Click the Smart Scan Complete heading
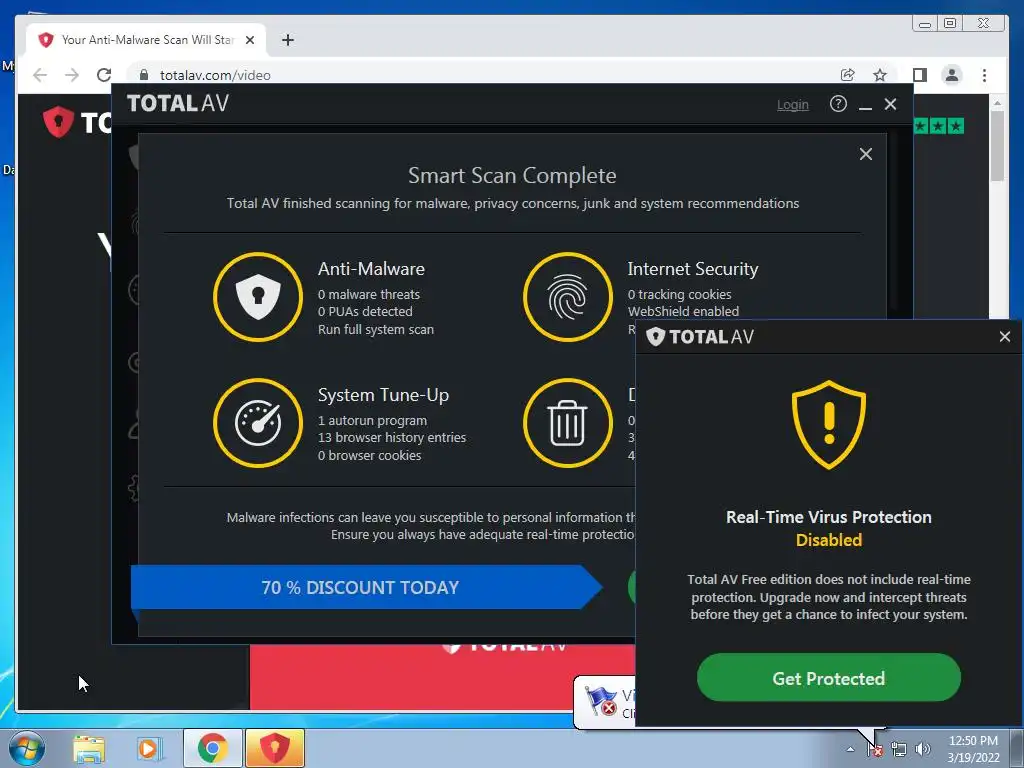Screen dimensions: 1024x768 point(512,176)
